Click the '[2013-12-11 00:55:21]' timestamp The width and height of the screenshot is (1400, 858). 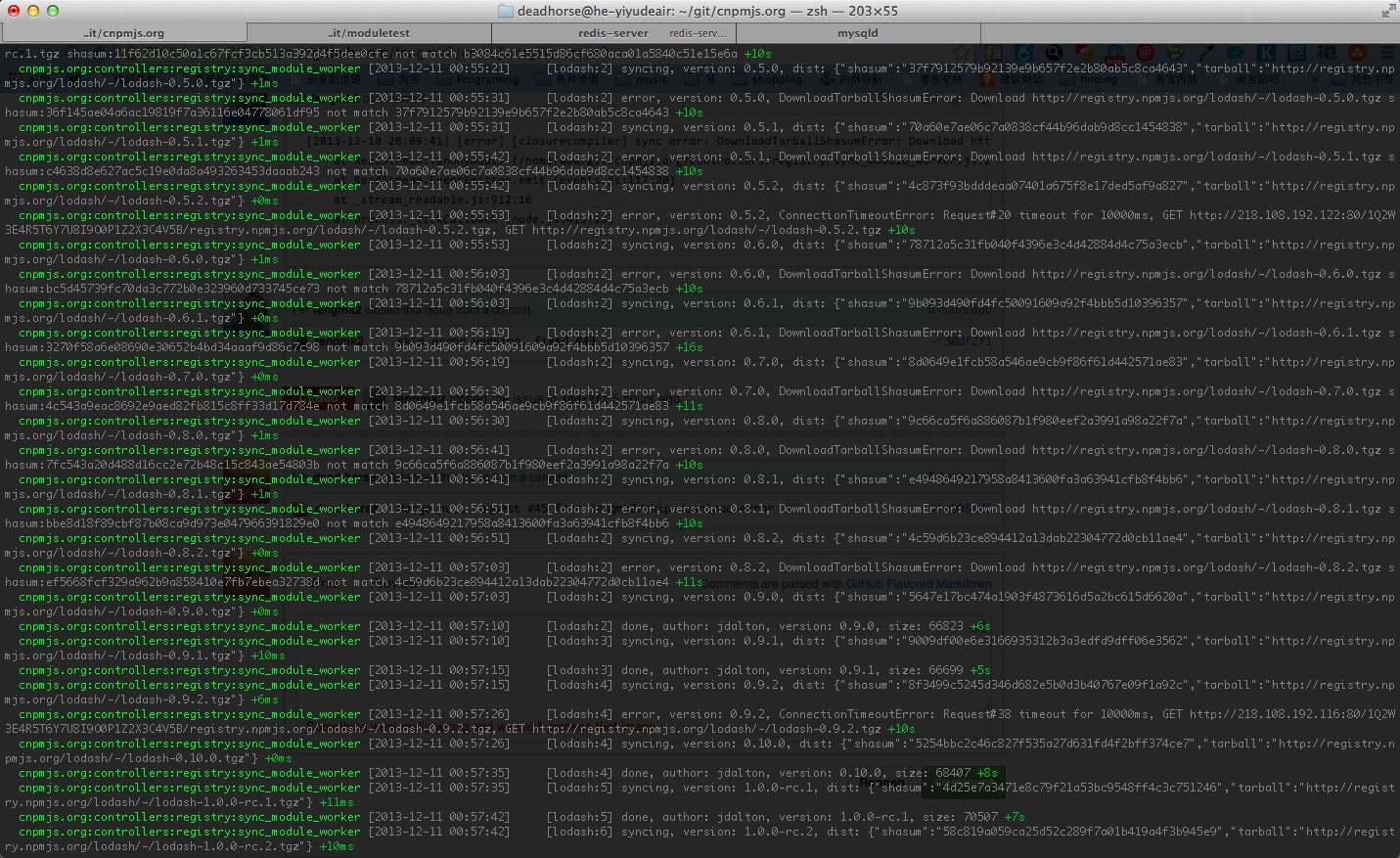pyautogui.click(x=439, y=68)
